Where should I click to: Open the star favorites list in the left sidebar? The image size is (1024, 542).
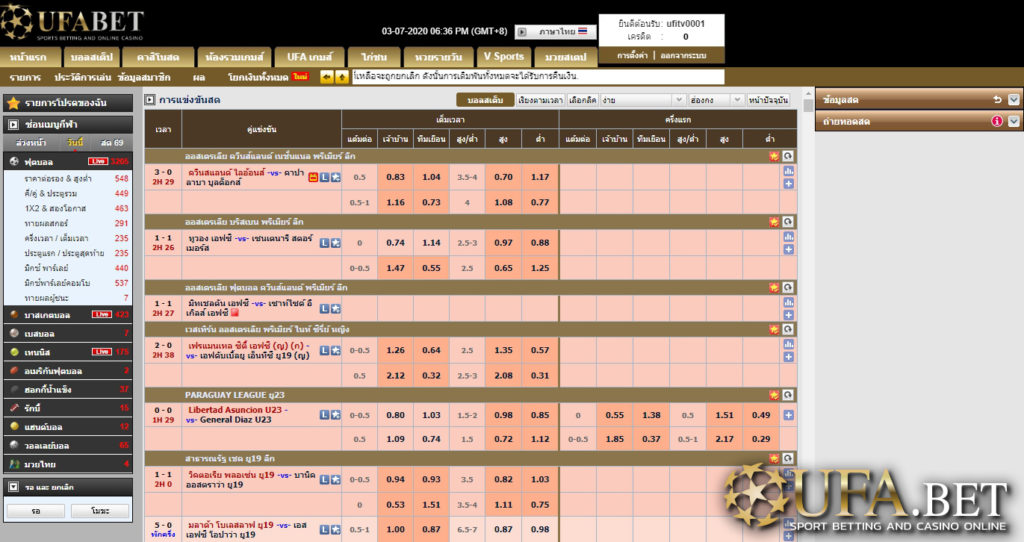(68, 103)
